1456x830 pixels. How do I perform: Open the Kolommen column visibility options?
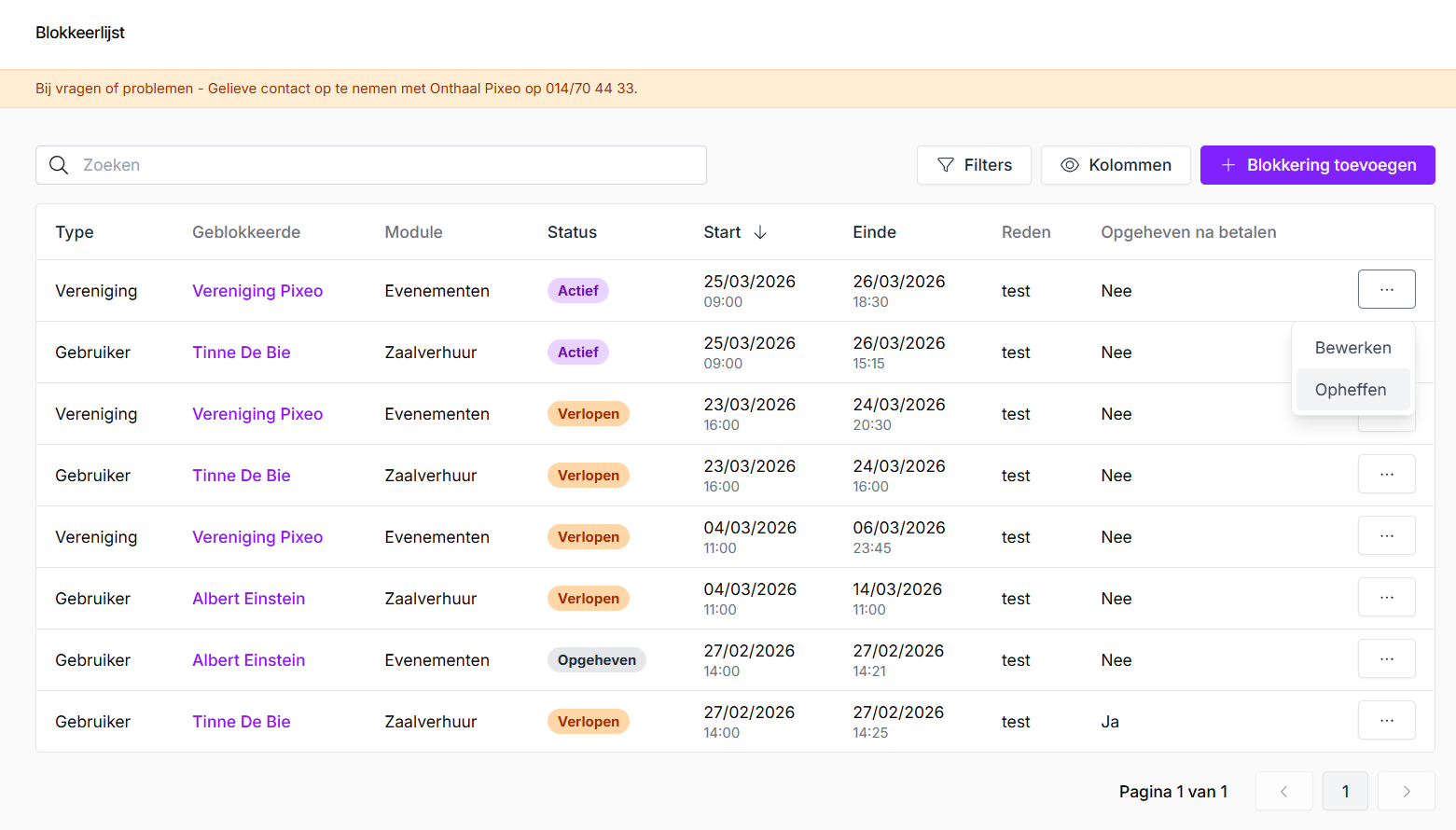pos(1116,165)
